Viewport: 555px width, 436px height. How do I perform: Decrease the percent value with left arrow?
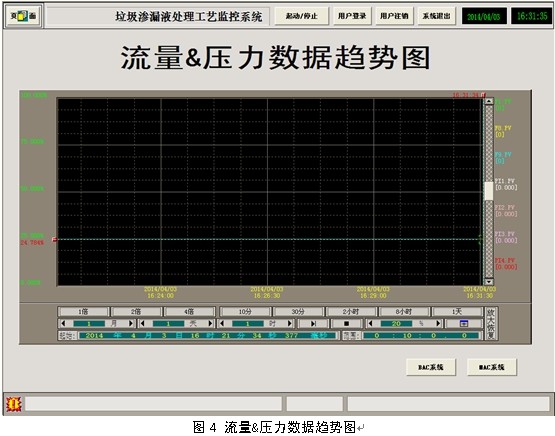pyautogui.click(x=371, y=323)
